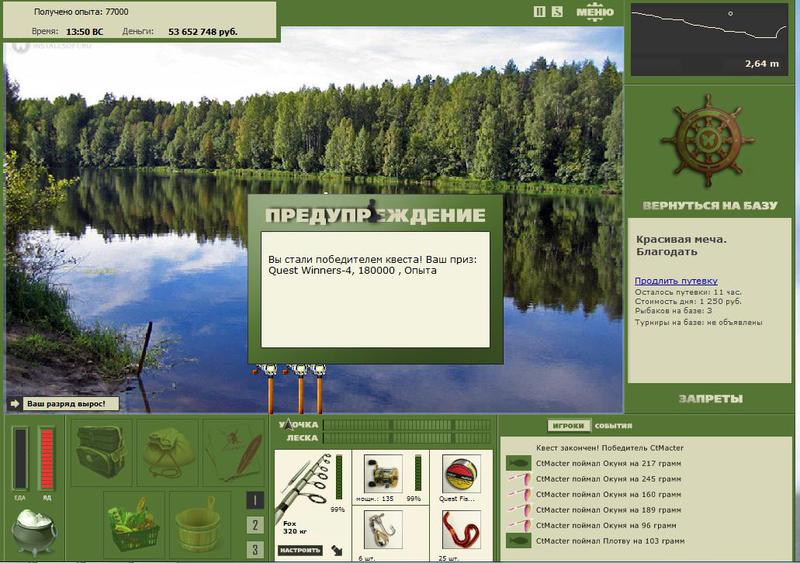Follow the Продлить путевку link
800x563 pixels.
click(x=676, y=281)
